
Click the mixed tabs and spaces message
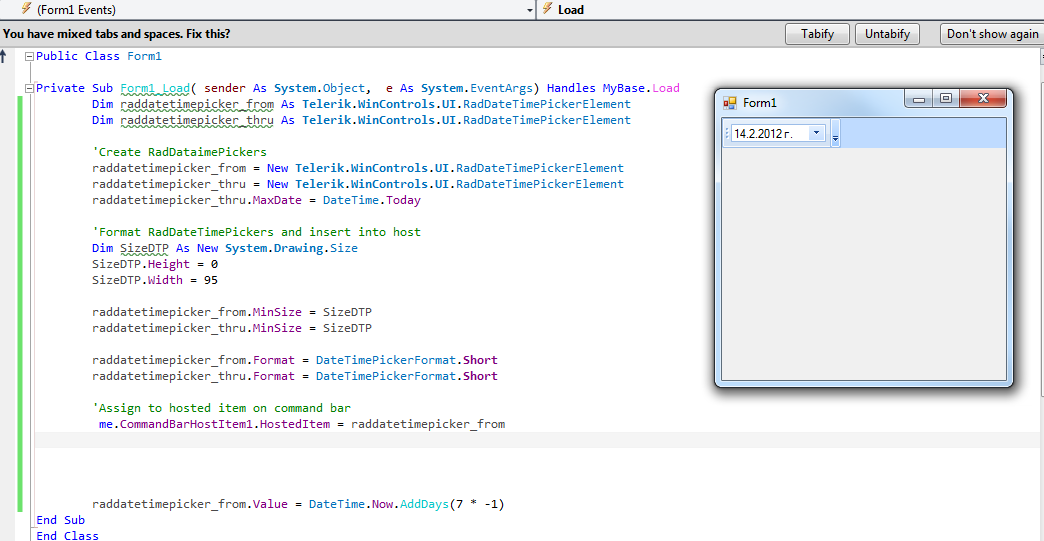[117, 34]
